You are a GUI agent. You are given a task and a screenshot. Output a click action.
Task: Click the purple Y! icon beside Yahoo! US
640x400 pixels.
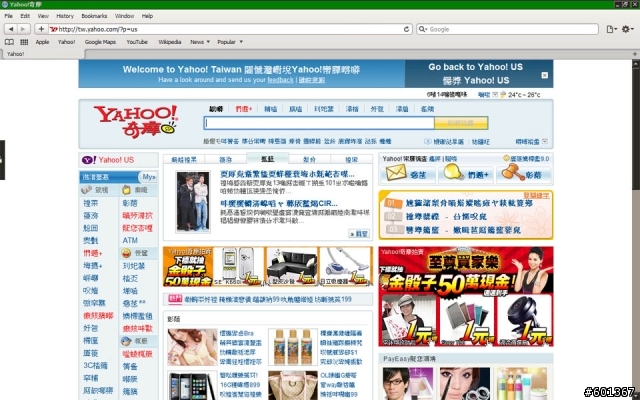click(89, 160)
